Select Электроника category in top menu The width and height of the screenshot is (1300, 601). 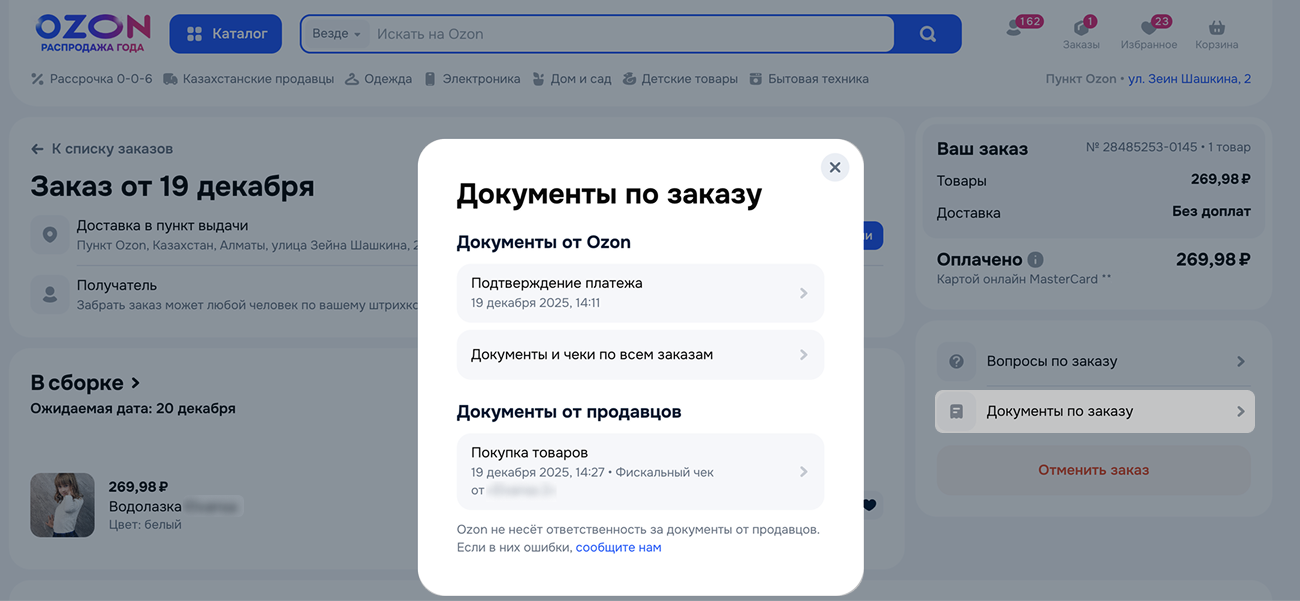coord(472,79)
